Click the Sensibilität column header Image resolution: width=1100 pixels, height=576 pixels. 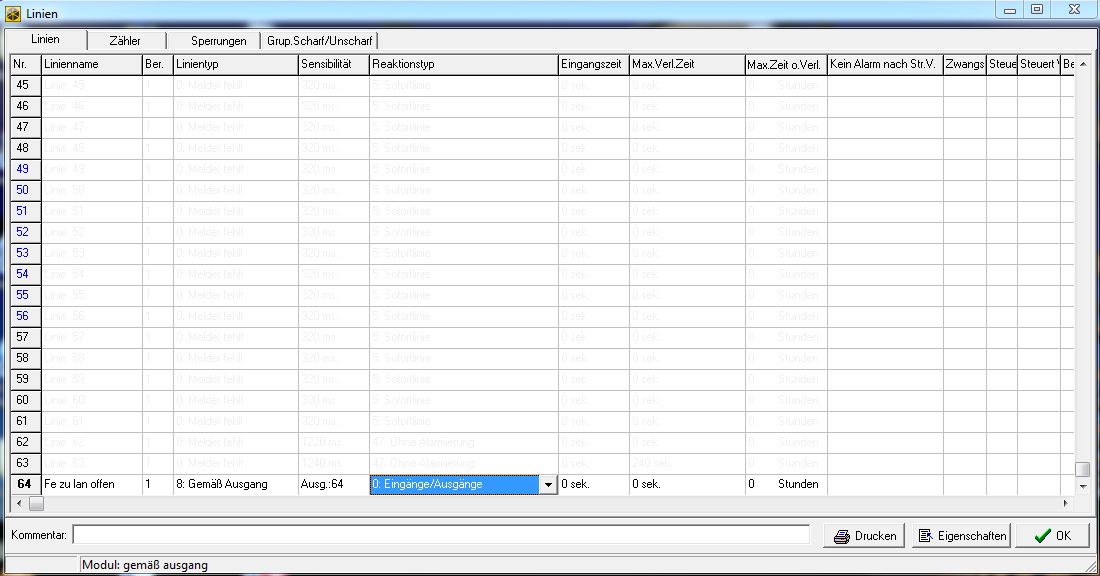(333, 64)
